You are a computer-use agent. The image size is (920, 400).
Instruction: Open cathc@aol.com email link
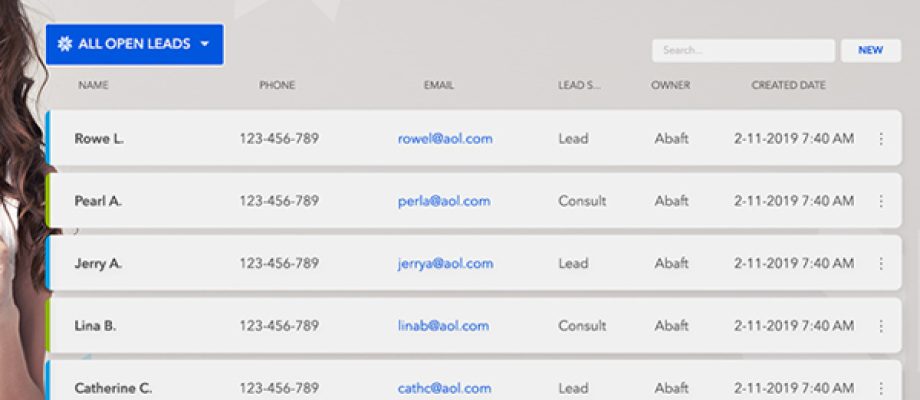tap(444, 388)
